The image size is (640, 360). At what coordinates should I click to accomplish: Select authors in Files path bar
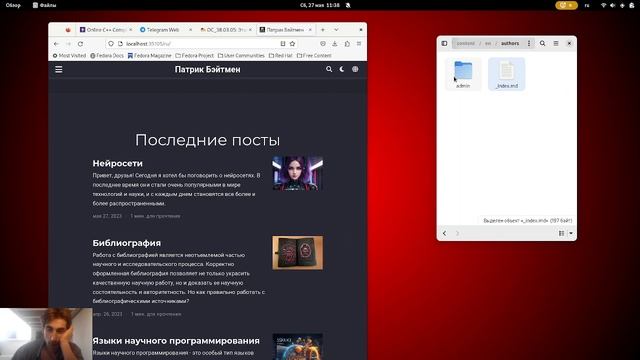510,43
